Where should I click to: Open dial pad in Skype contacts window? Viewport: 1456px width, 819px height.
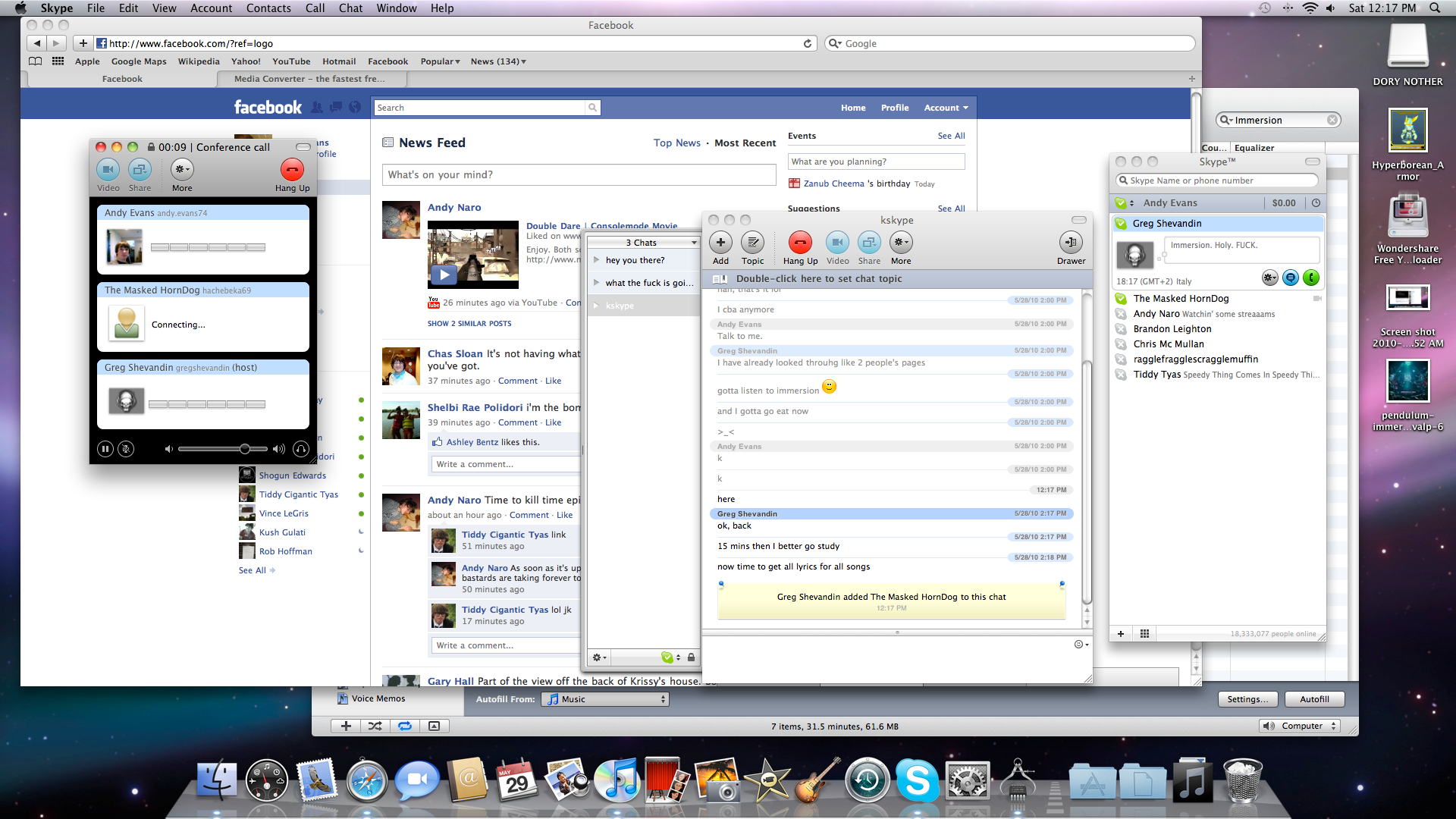coord(1144,634)
